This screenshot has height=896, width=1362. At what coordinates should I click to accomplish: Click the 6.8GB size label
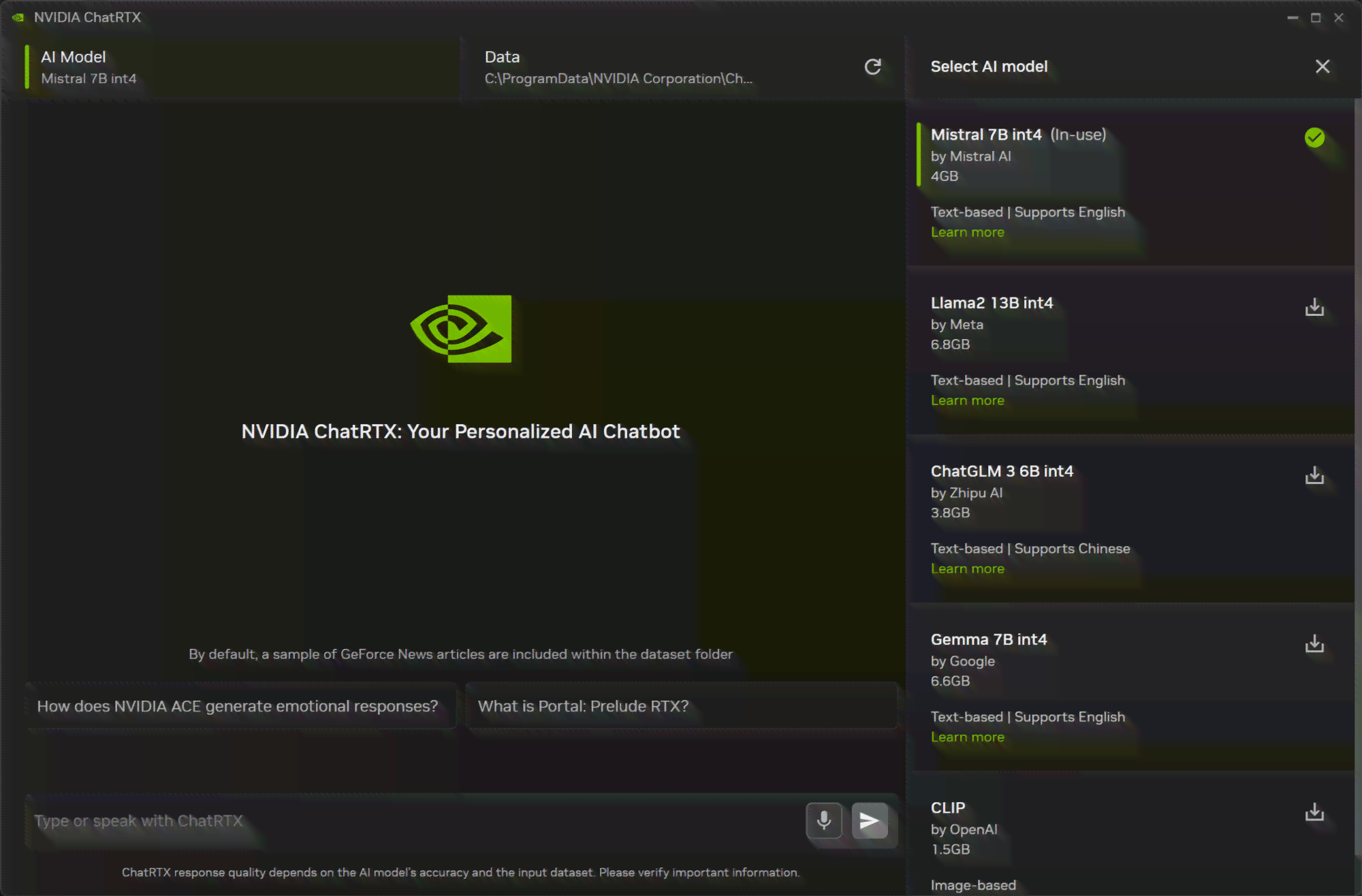pyautogui.click(x=950, y=345)
